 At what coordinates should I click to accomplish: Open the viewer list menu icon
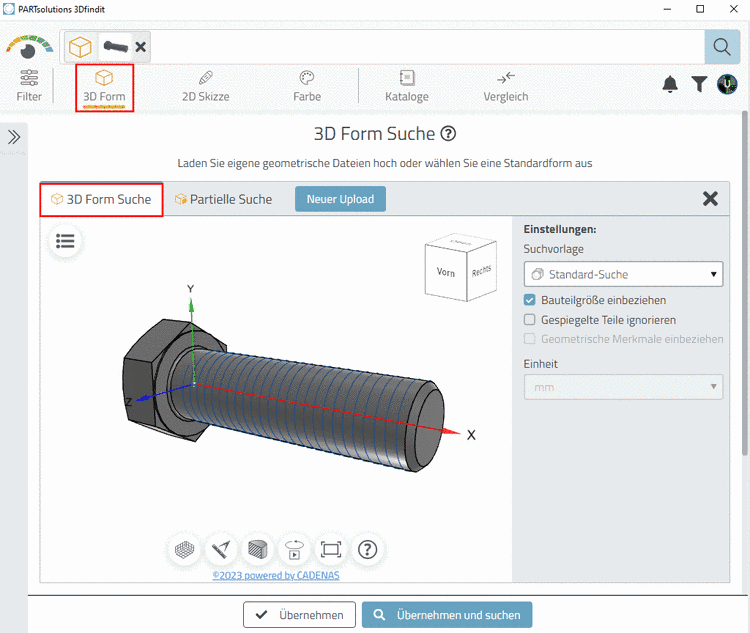tap(65, 241)
